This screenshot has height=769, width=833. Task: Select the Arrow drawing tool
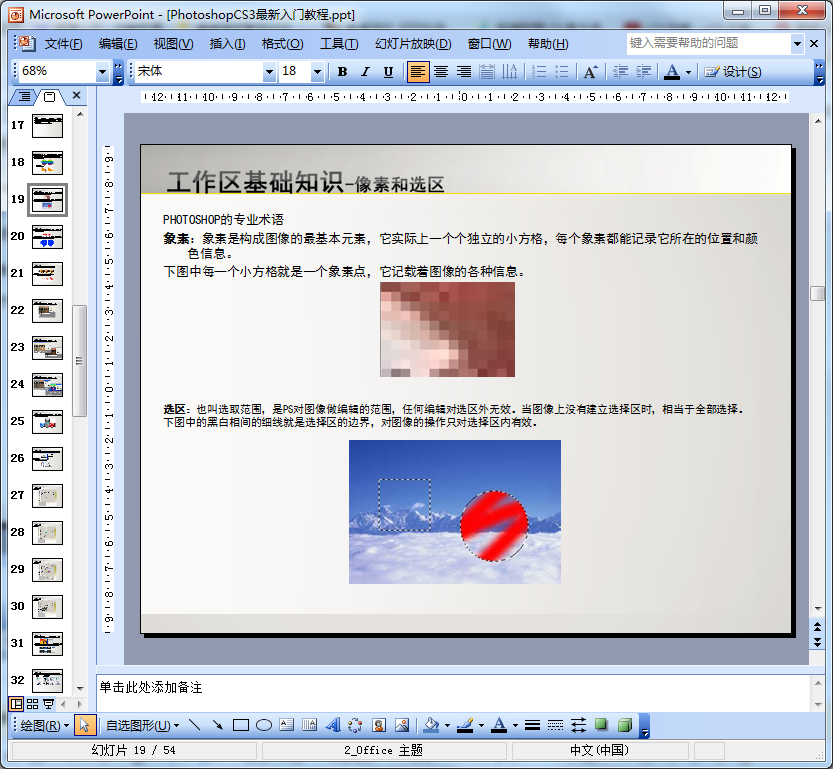click(218, 725)
